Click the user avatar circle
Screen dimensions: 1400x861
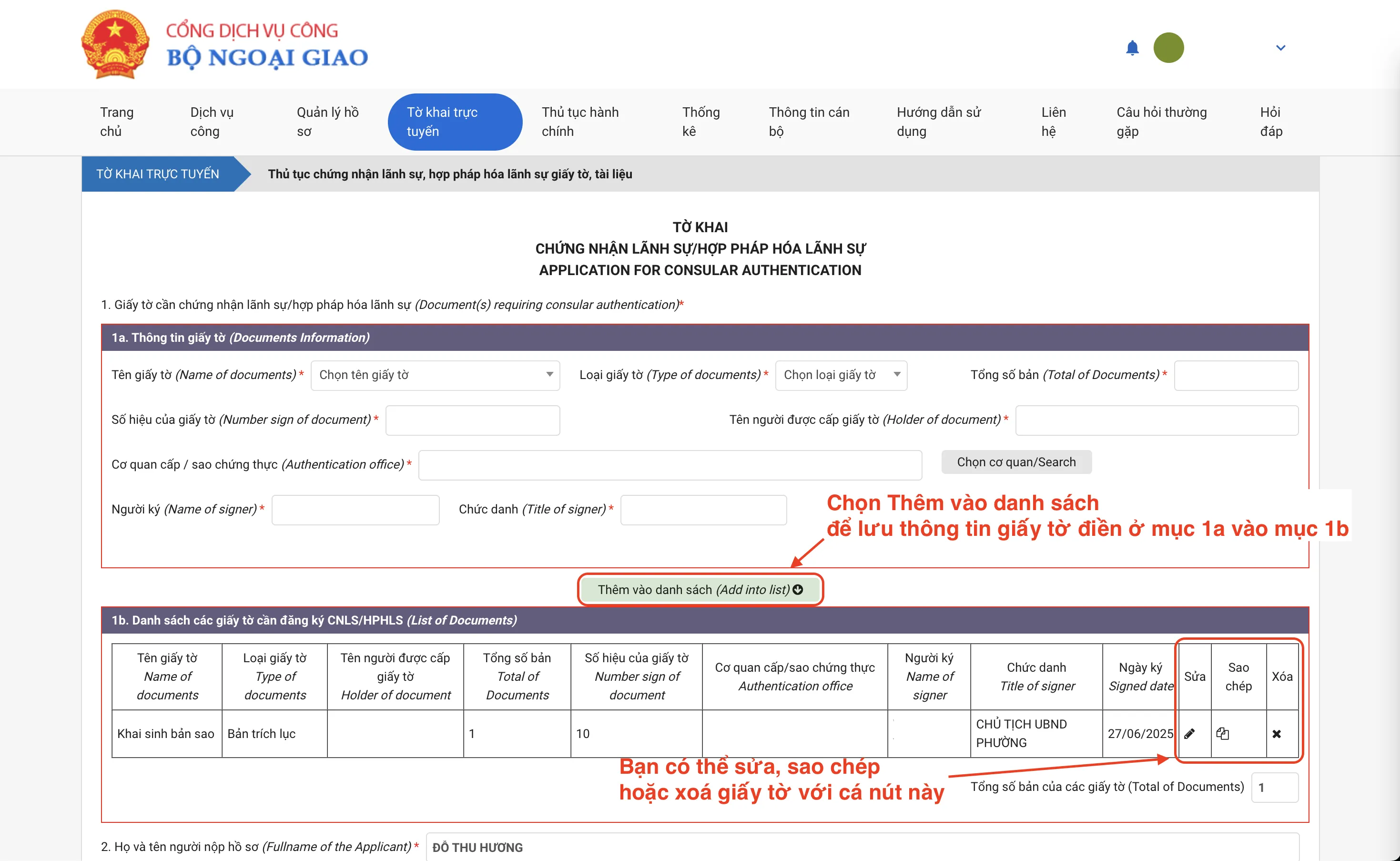click(x=1169, y=48)
